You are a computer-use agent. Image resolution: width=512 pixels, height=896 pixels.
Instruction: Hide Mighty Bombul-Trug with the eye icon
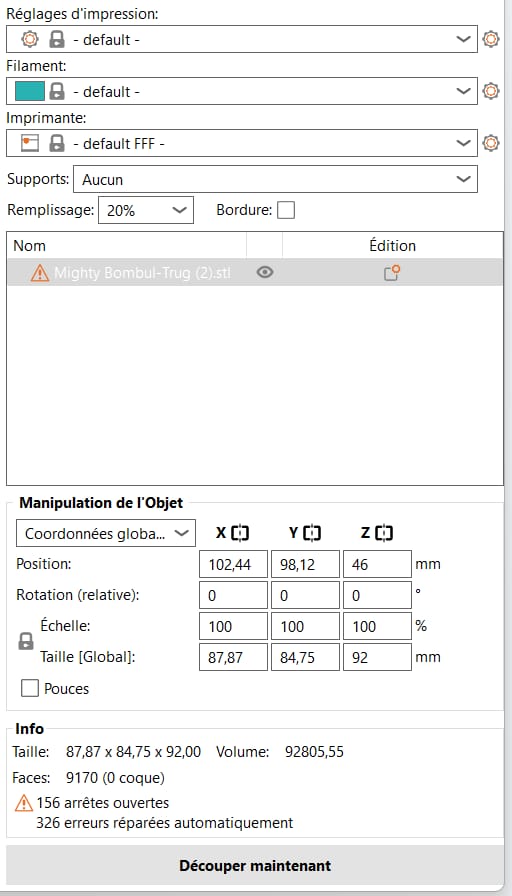click(x=265, y=273)
